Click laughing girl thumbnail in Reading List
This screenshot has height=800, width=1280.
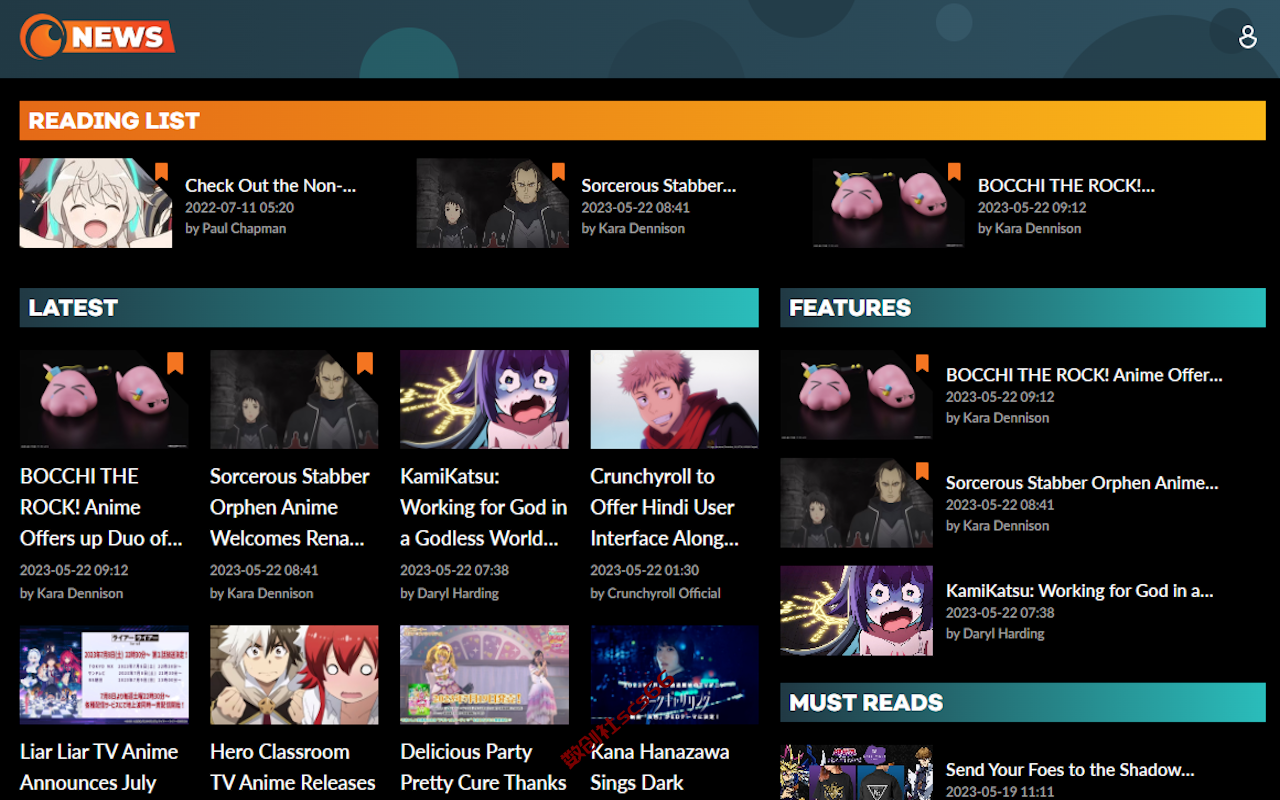click(x=96, y=203)
